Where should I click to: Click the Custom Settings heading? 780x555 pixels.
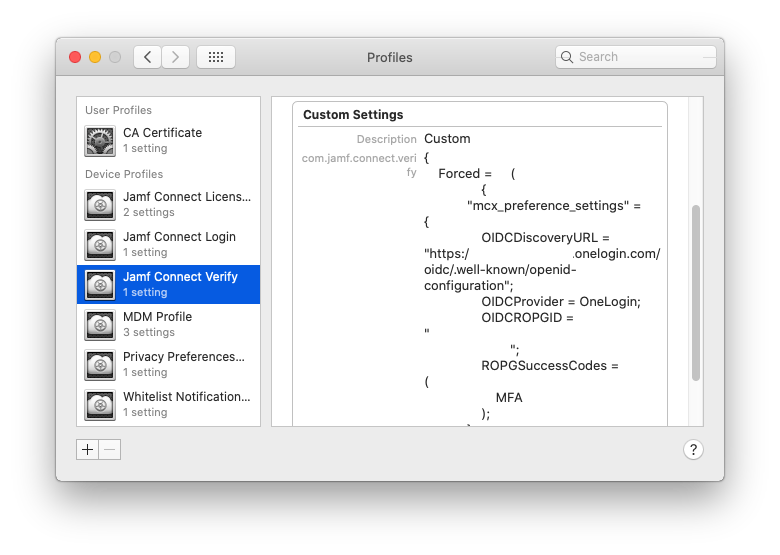pyautogui.click(x=353, y=115)
